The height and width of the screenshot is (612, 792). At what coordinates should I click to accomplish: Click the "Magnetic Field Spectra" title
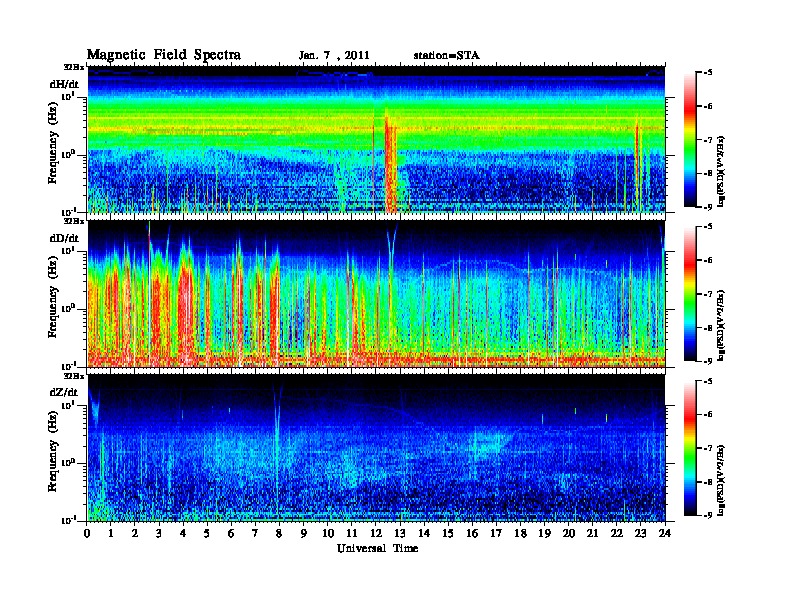pos(164,55)
